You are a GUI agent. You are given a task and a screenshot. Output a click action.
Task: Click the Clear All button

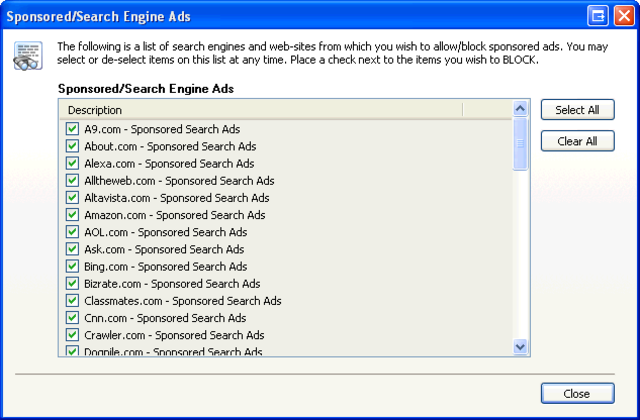[578, 141]
